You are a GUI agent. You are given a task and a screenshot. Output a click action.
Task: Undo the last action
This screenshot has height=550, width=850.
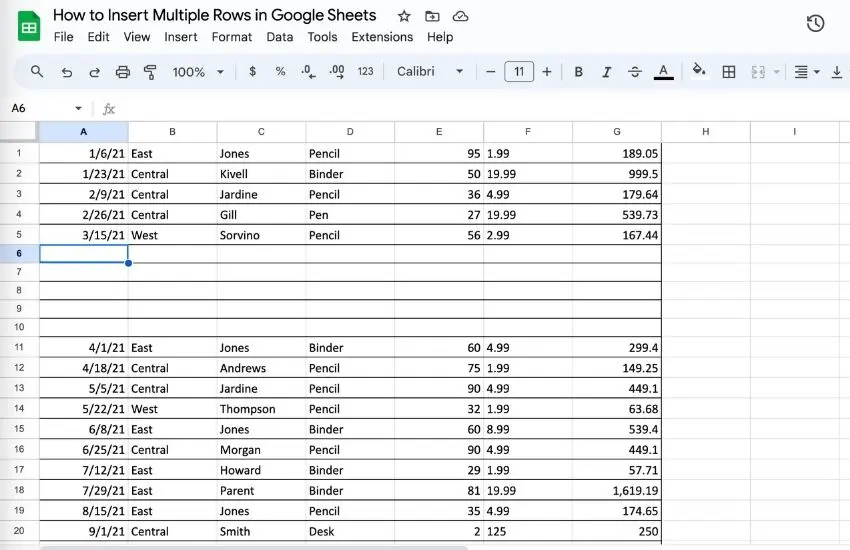(66, 72)
